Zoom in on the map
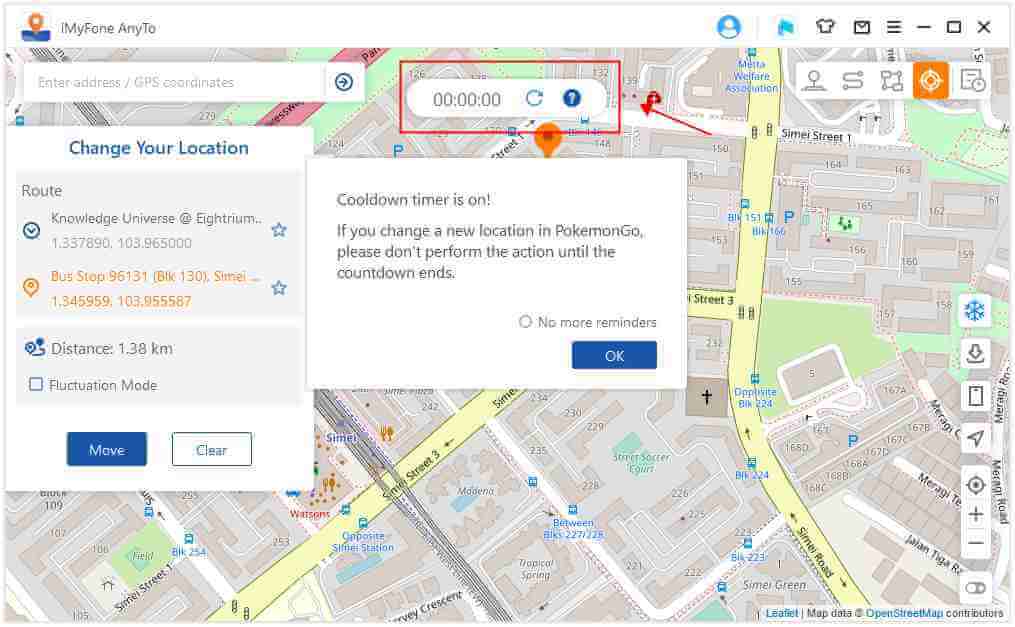The width and height of the screenshot is (1015, 627). [x=976, y=515]
